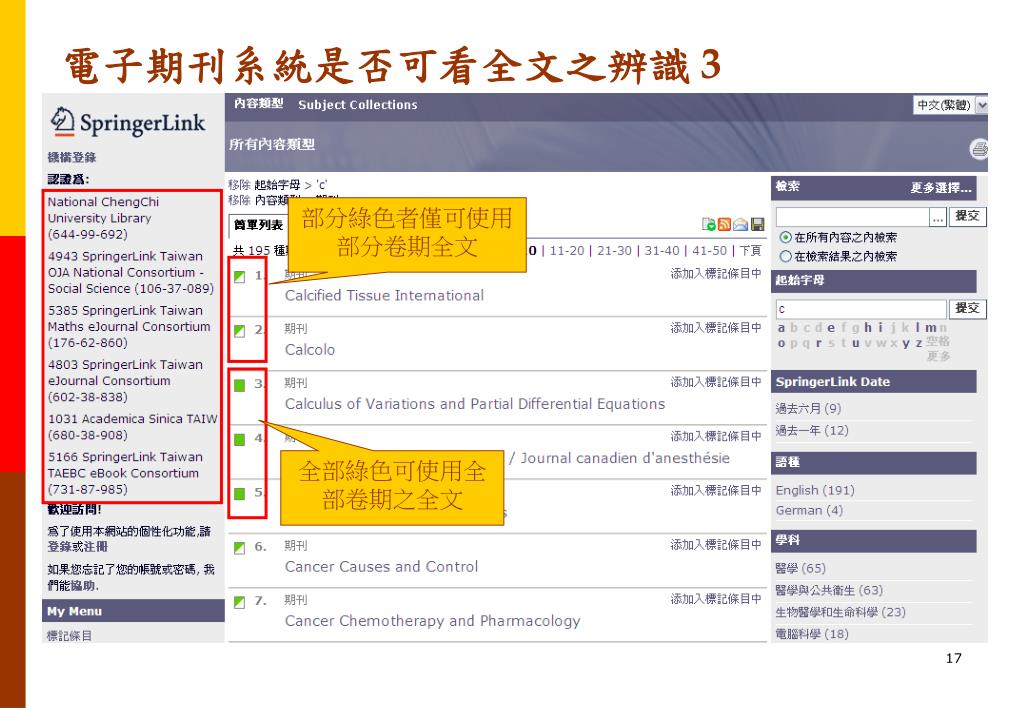Screen dimensions: 1023x708
Task: Click the floppy disk save icon
Action: [757, 224]
